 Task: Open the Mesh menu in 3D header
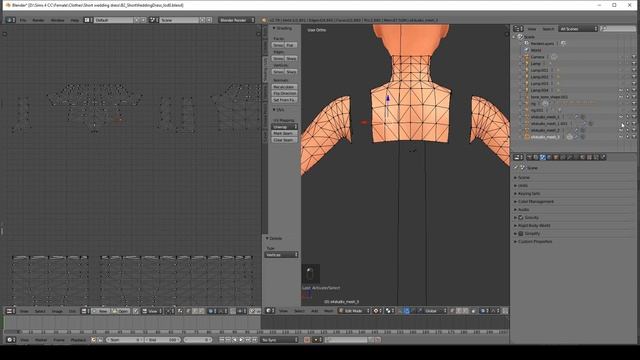click(329, 311)
